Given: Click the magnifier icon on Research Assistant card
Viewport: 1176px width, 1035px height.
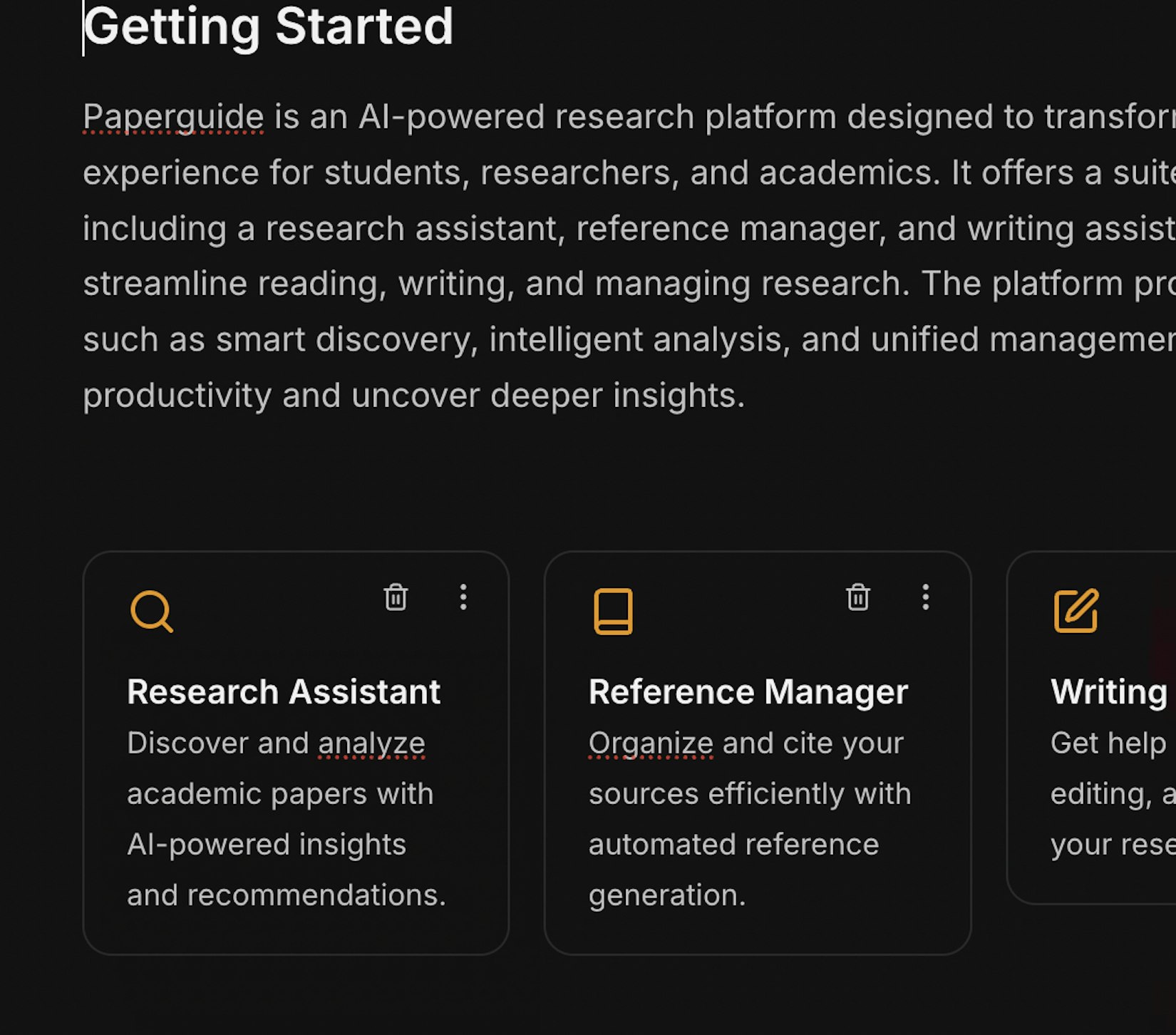Looking at the screenshot, I should click(x=151, y=611).
